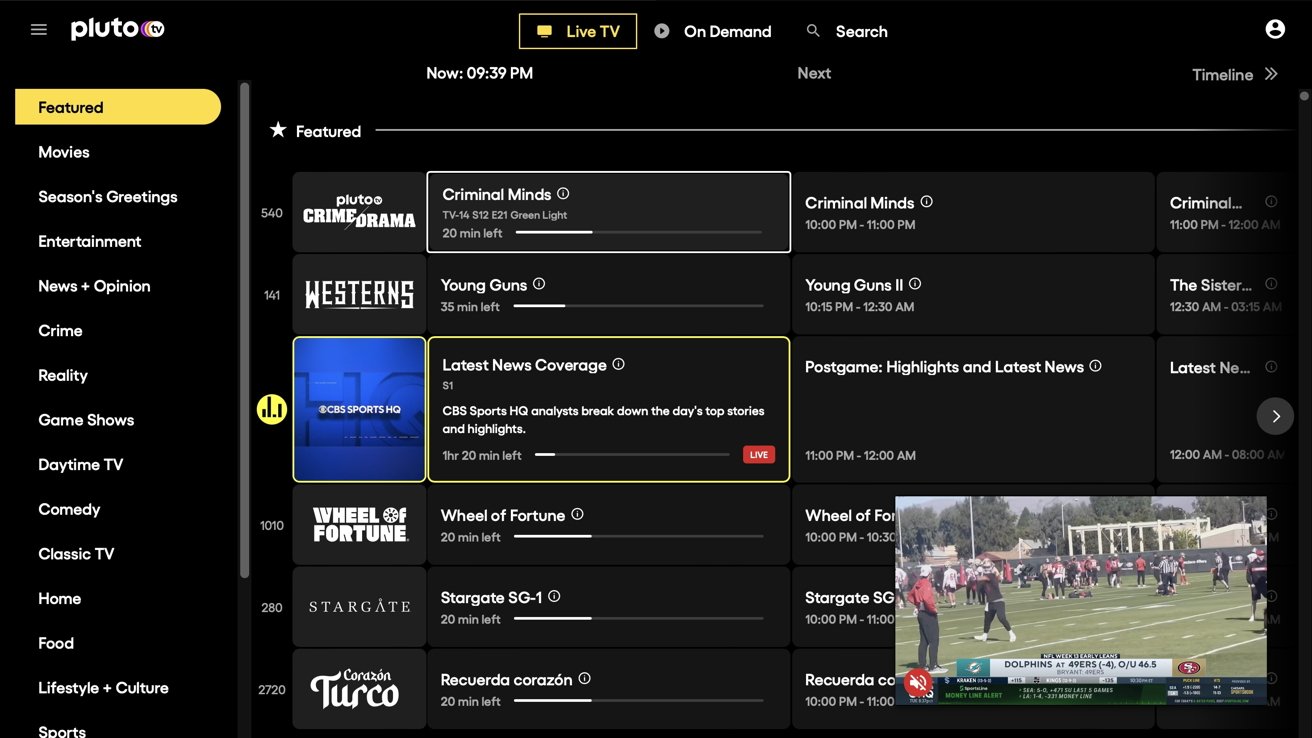Select Daytime TV category

coord(81,465)
